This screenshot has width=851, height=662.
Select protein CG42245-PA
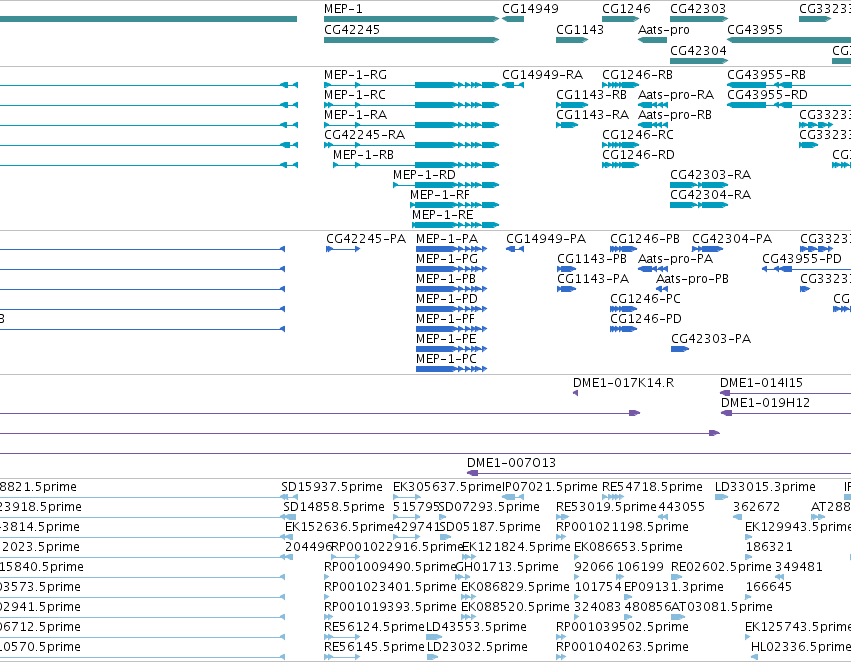[366, 239]
